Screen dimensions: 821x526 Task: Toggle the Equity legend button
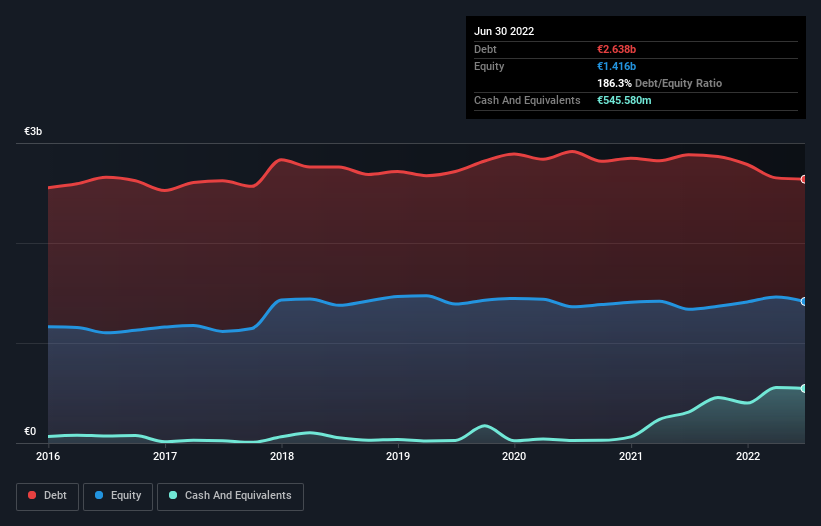[x=118, y=496]
